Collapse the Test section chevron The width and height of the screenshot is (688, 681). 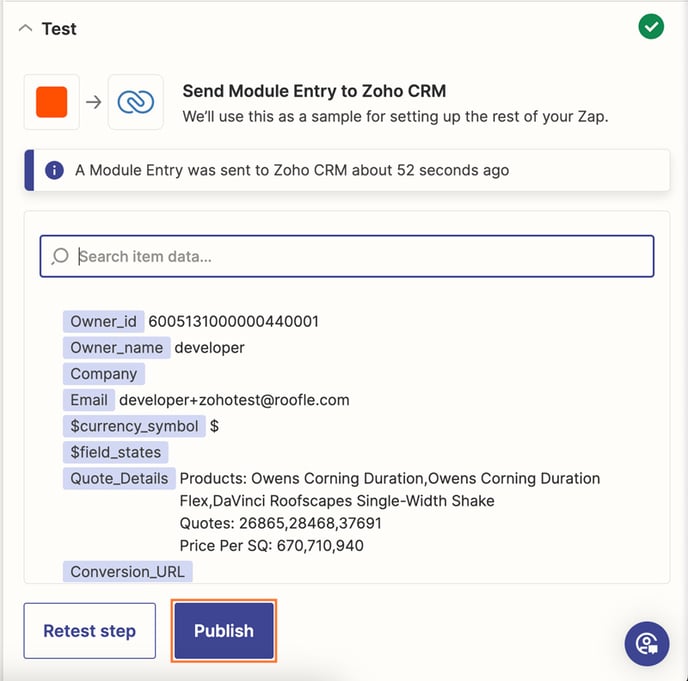[25, 29]
